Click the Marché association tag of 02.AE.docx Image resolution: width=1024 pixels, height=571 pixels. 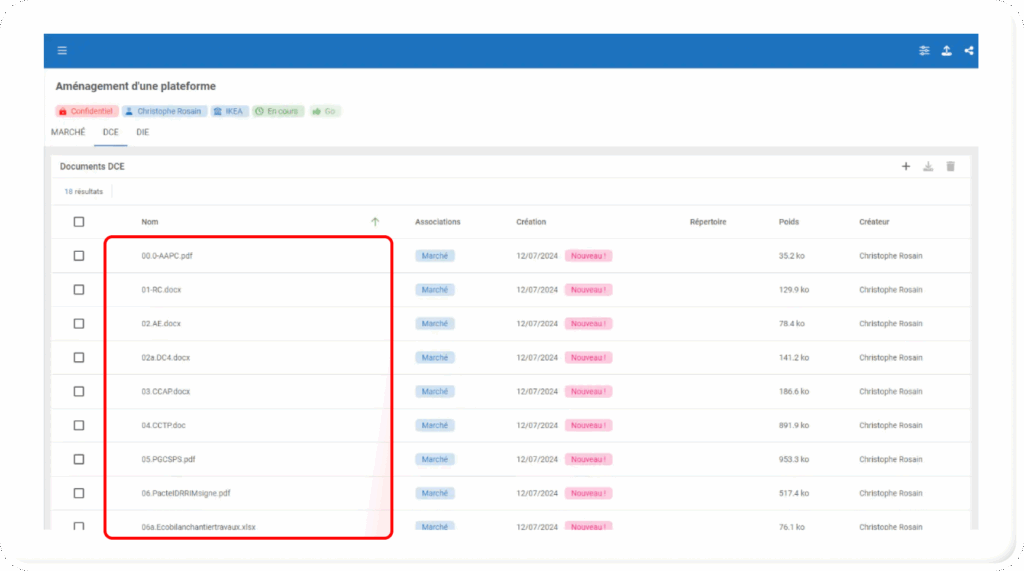coord(435,324)
